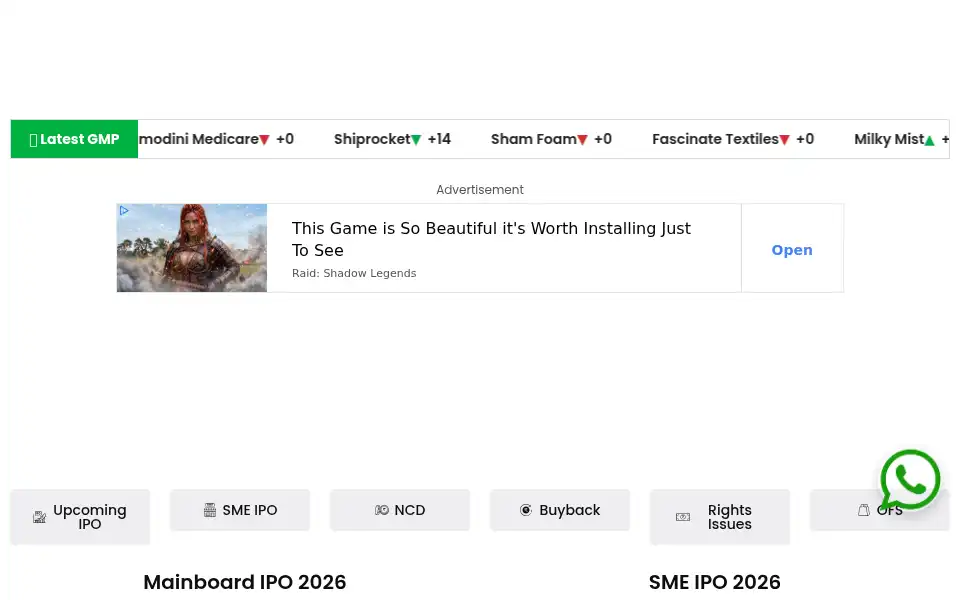Click the green down arrow next to Shiprocket
Image resolution: width=960 pixels, height=600 pixels.
[x=416, y=140]
